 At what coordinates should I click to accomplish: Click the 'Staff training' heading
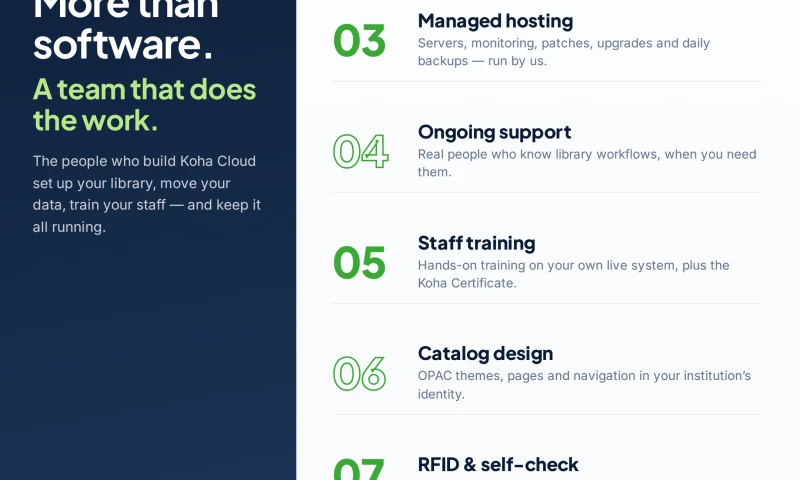tap(477, 243)
